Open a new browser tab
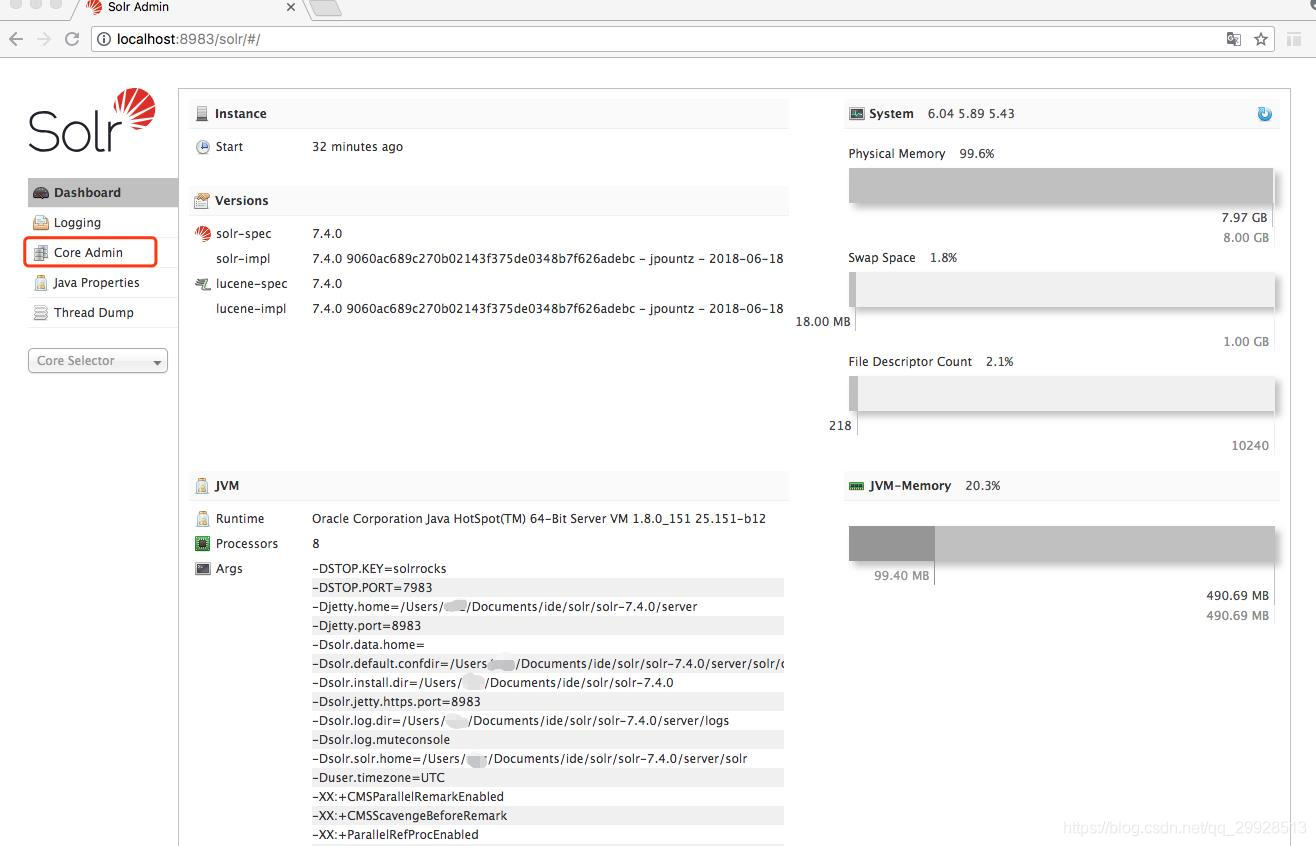1316x846 pixels. [x=326, y=8]
